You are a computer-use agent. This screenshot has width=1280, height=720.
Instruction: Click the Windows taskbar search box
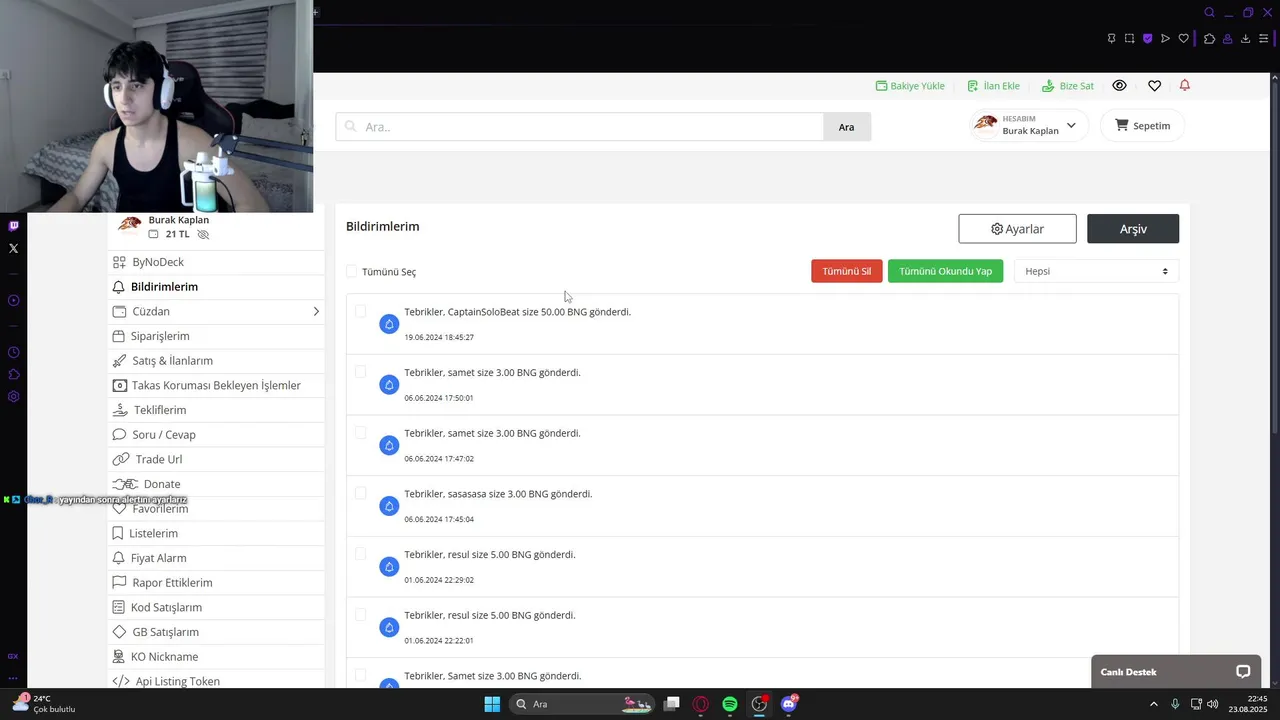(x=582, y=704)
